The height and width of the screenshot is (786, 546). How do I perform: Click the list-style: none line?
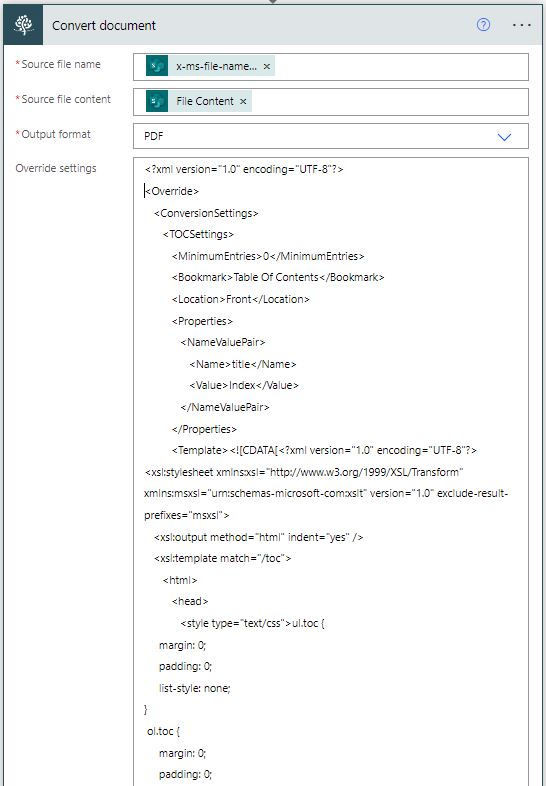click(x=195, y=688)
